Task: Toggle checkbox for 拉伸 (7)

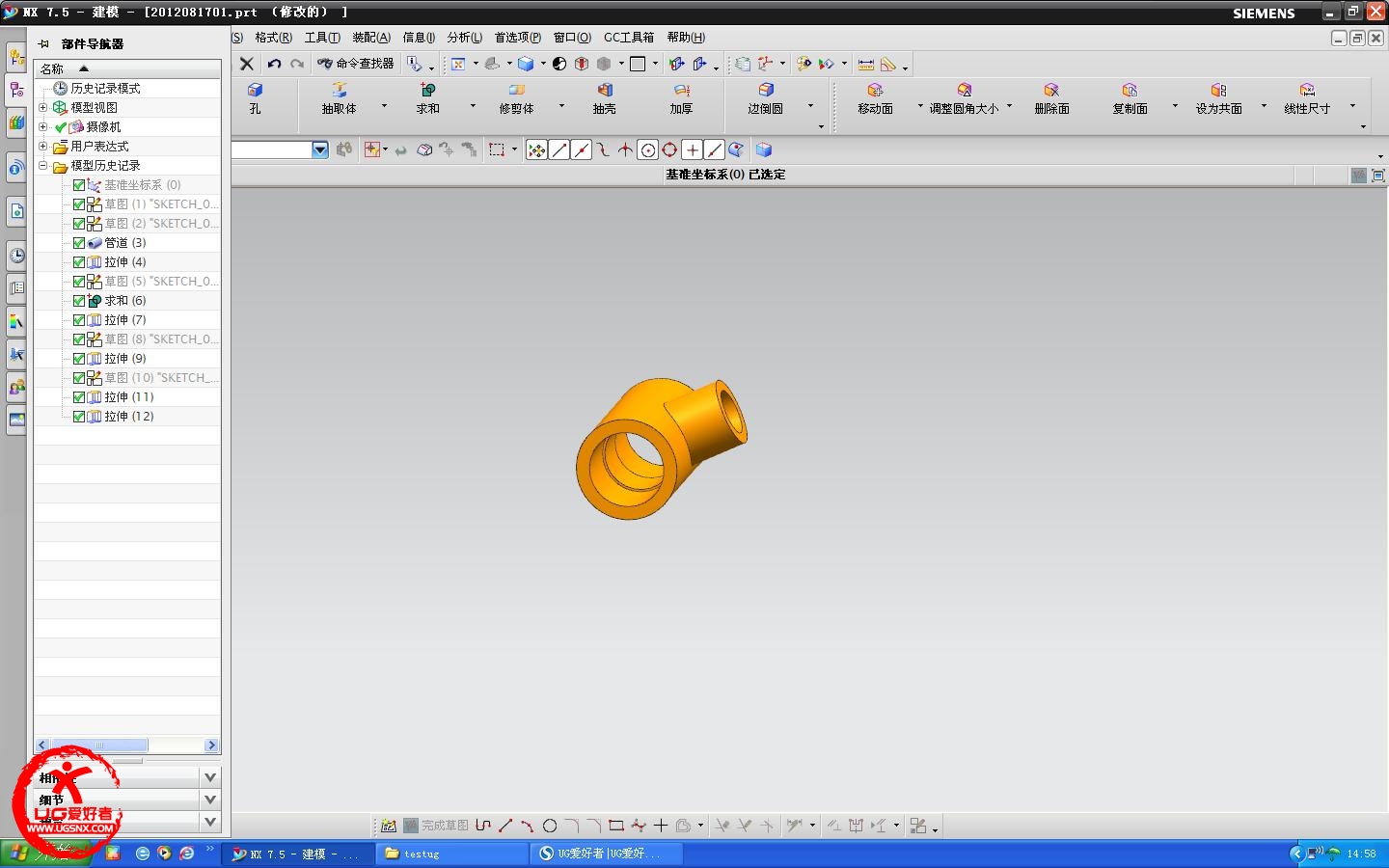Action: 79,320
